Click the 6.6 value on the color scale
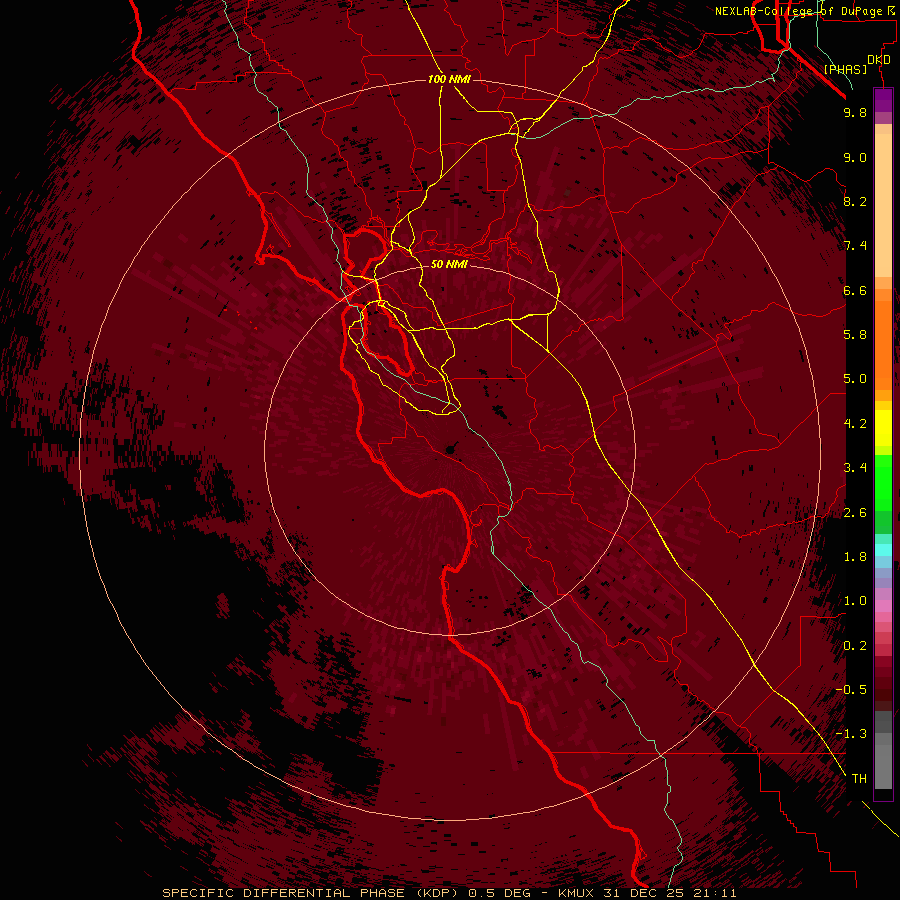Screen dimensions: 900x900 pos(855,290)
